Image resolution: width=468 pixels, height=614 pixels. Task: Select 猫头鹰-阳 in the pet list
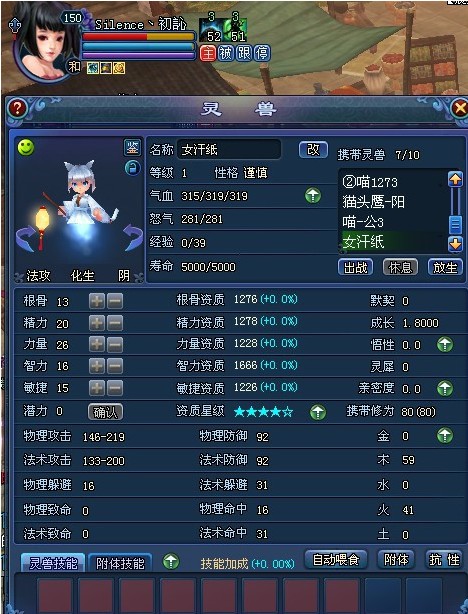click(374, 202)
